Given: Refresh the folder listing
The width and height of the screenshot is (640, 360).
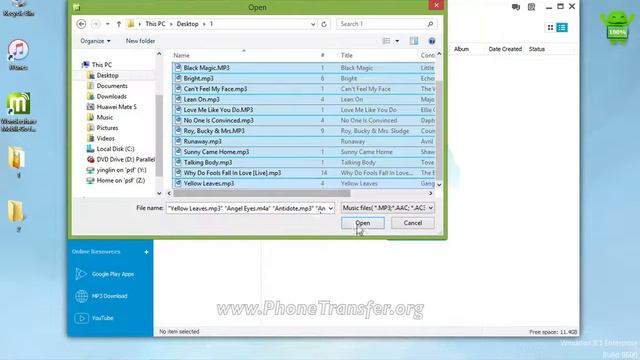Looking at the screenshot, I should click(324, 24).
